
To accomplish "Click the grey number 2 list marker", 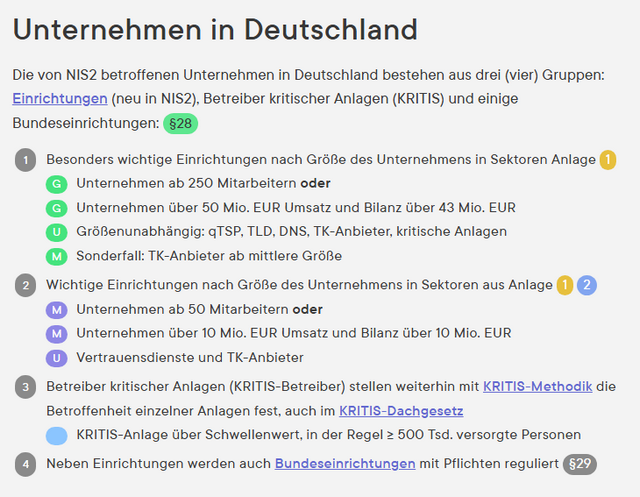I will point(26,285).
